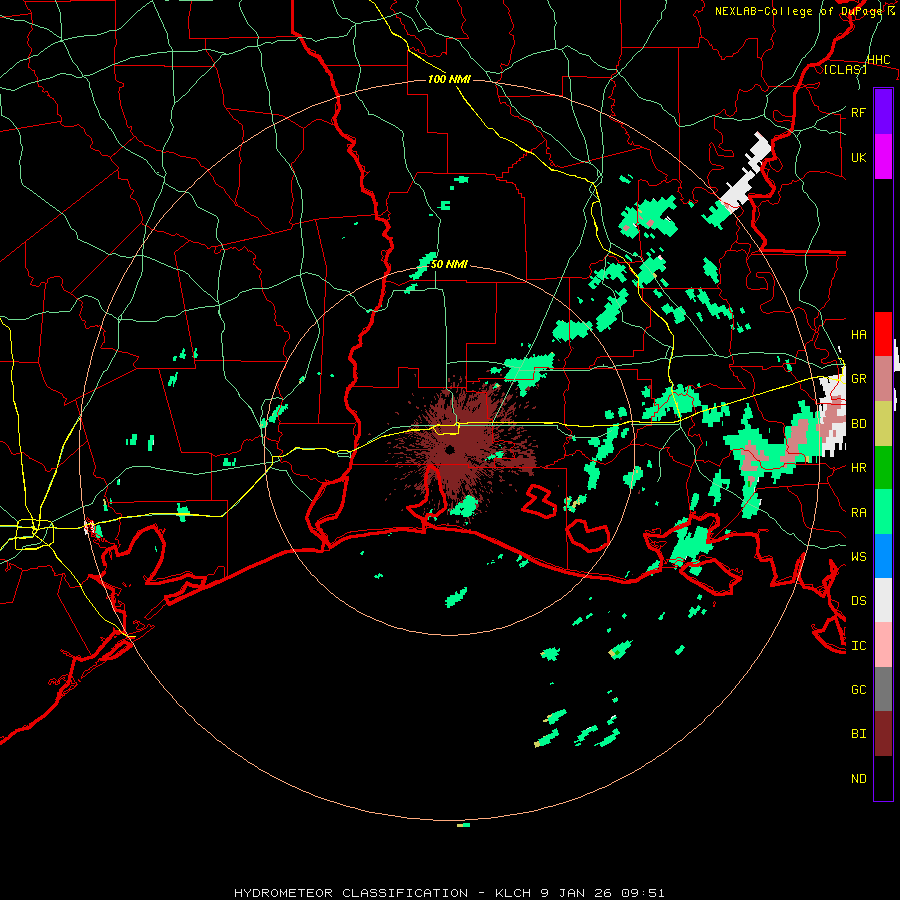This screenshot has height=900, width=900.
Task: Click the GR legend label
Action: [858, 379]
